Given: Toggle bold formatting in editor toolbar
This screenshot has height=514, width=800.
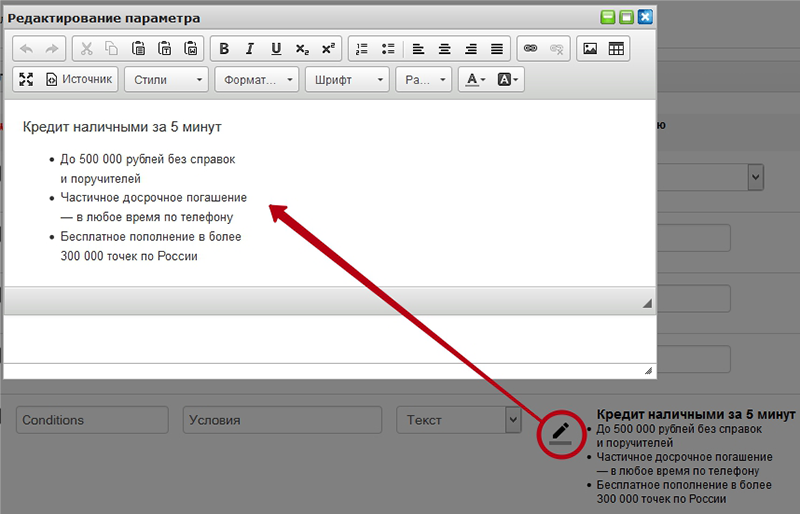Looking at the screenshot, I should [224, 48].
